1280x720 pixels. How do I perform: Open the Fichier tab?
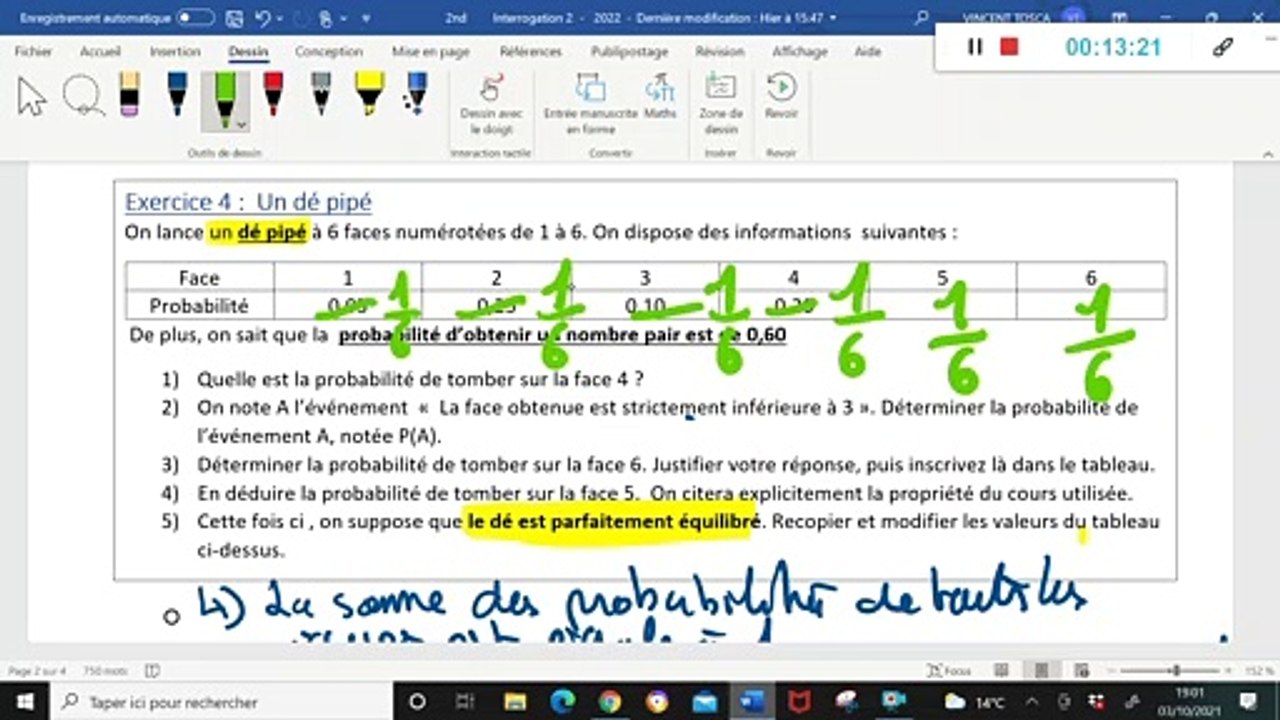(x=34, y=51)
